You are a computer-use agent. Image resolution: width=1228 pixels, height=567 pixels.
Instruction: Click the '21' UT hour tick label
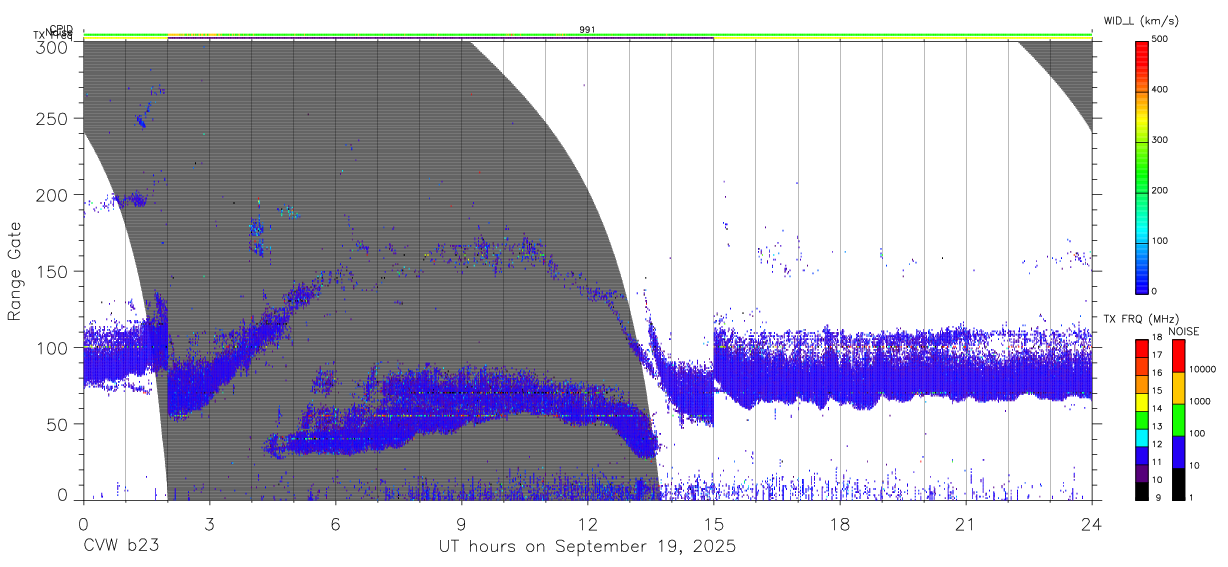(x=966, y=523)
